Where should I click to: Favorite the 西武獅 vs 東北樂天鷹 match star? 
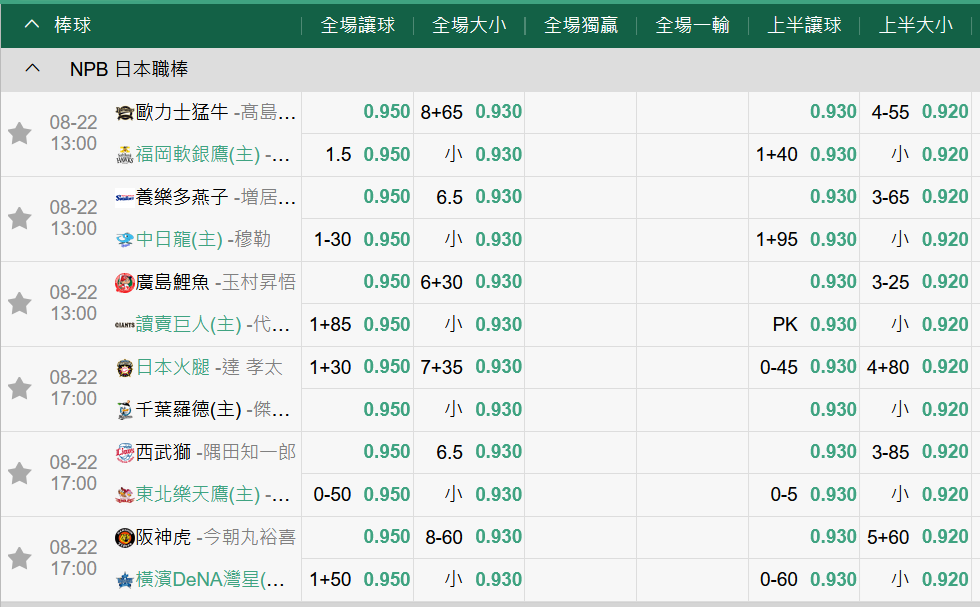[x=19, y=473]
